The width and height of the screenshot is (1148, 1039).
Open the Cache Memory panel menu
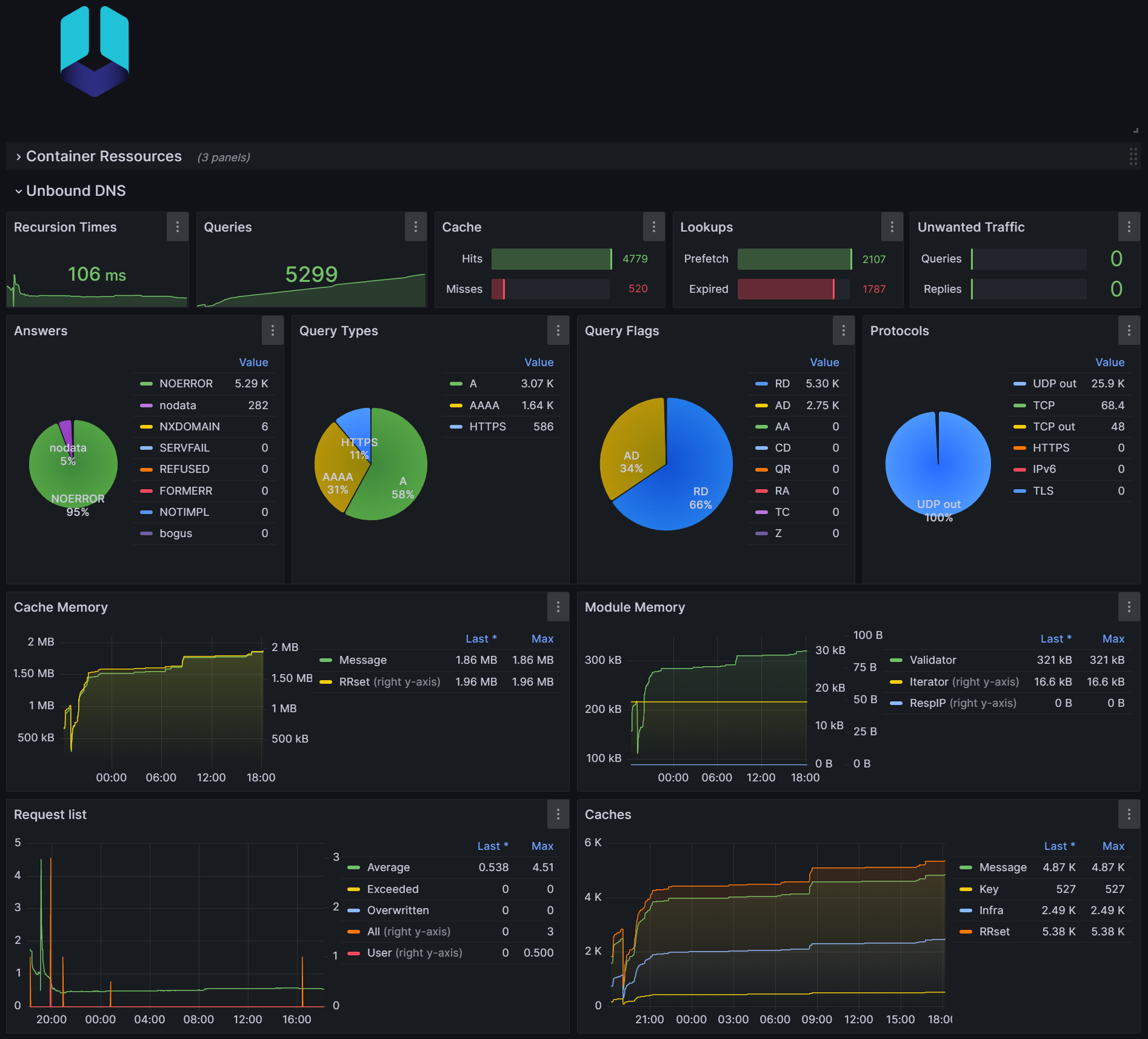558,607
